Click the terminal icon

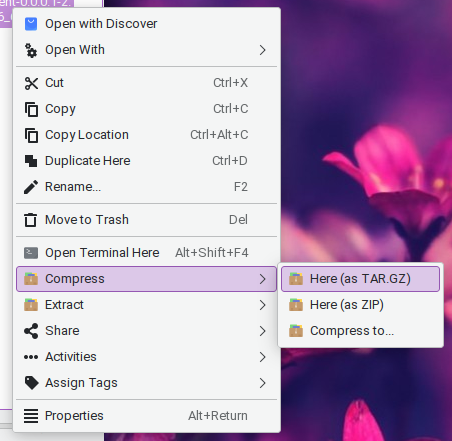(x=31, y=253)
